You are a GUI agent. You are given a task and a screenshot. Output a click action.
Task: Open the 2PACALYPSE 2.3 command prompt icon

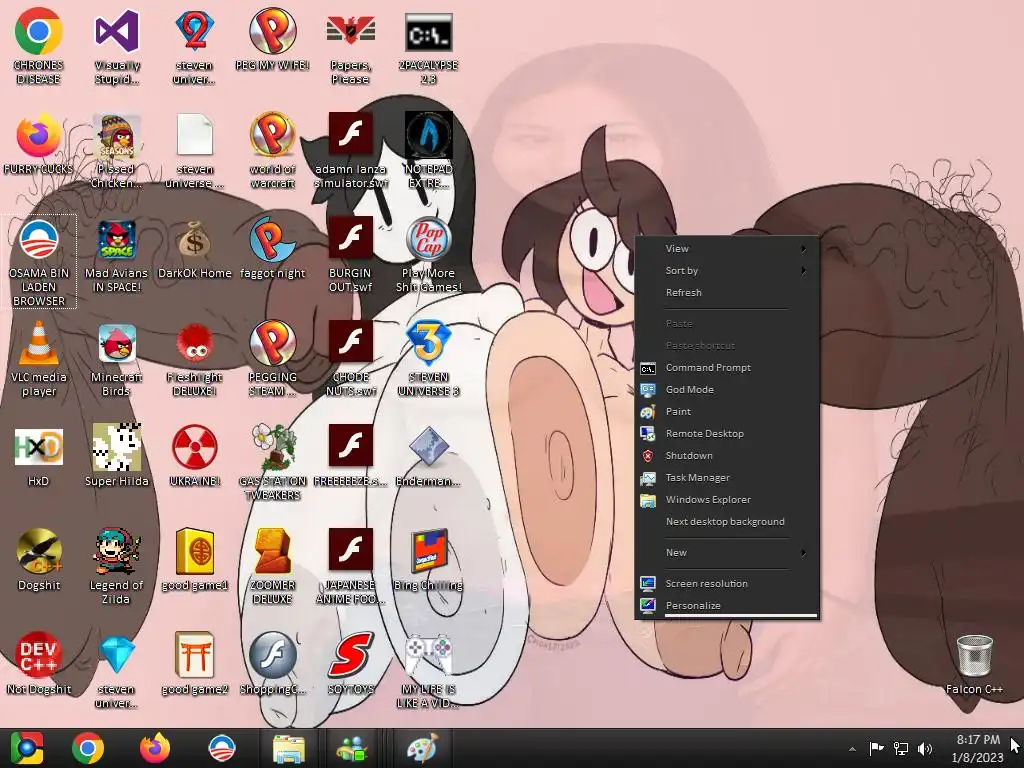click(x=428, y=31)
